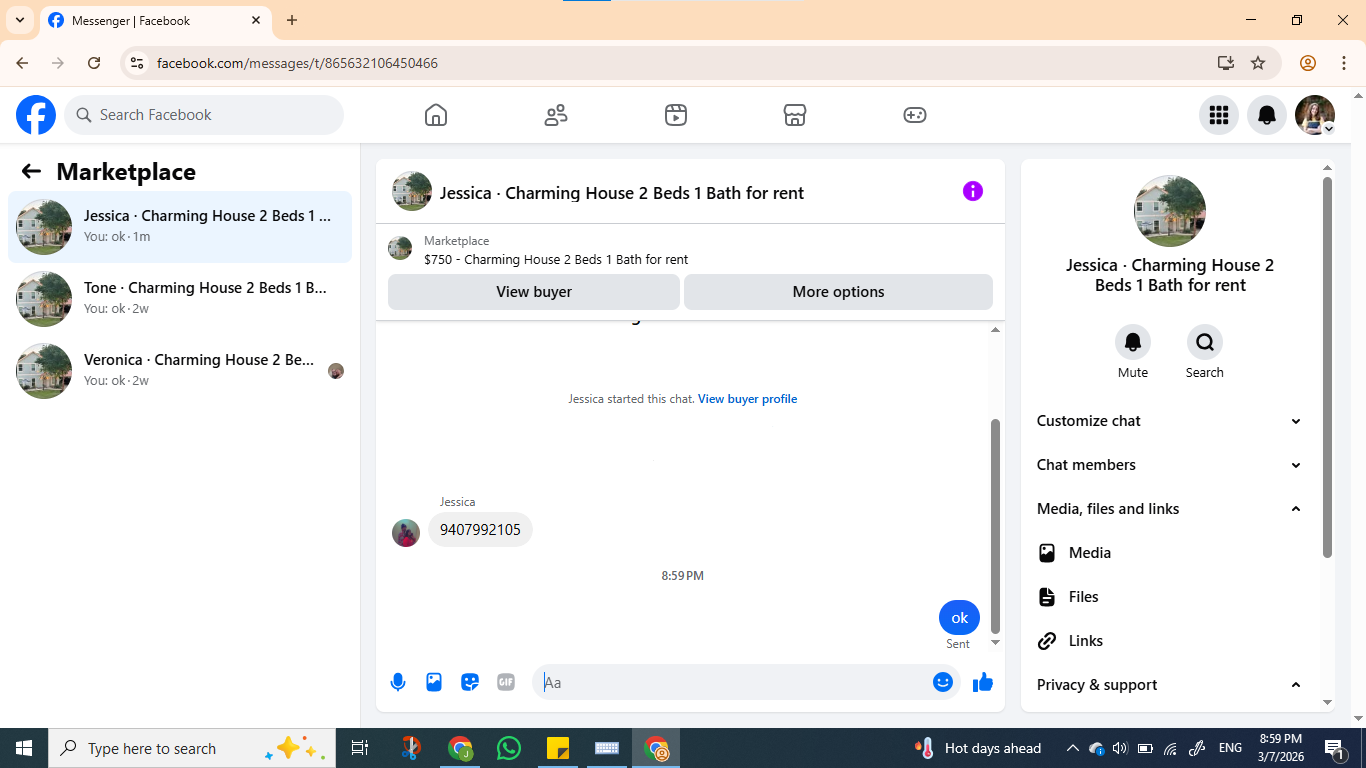Image resolution: width=1366 pixels, height=768 pixels.
Task: Open Jessica conversation in chat list
Action: (x=180, y=227)
